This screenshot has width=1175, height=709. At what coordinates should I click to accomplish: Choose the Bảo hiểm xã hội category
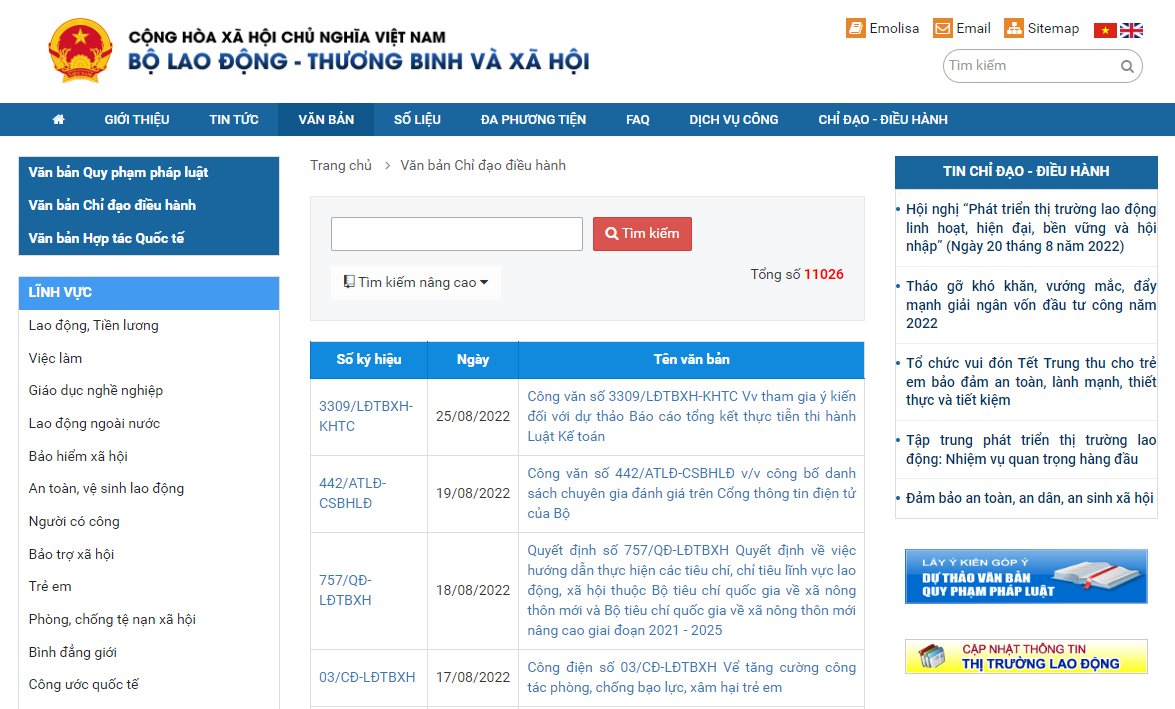78,456
